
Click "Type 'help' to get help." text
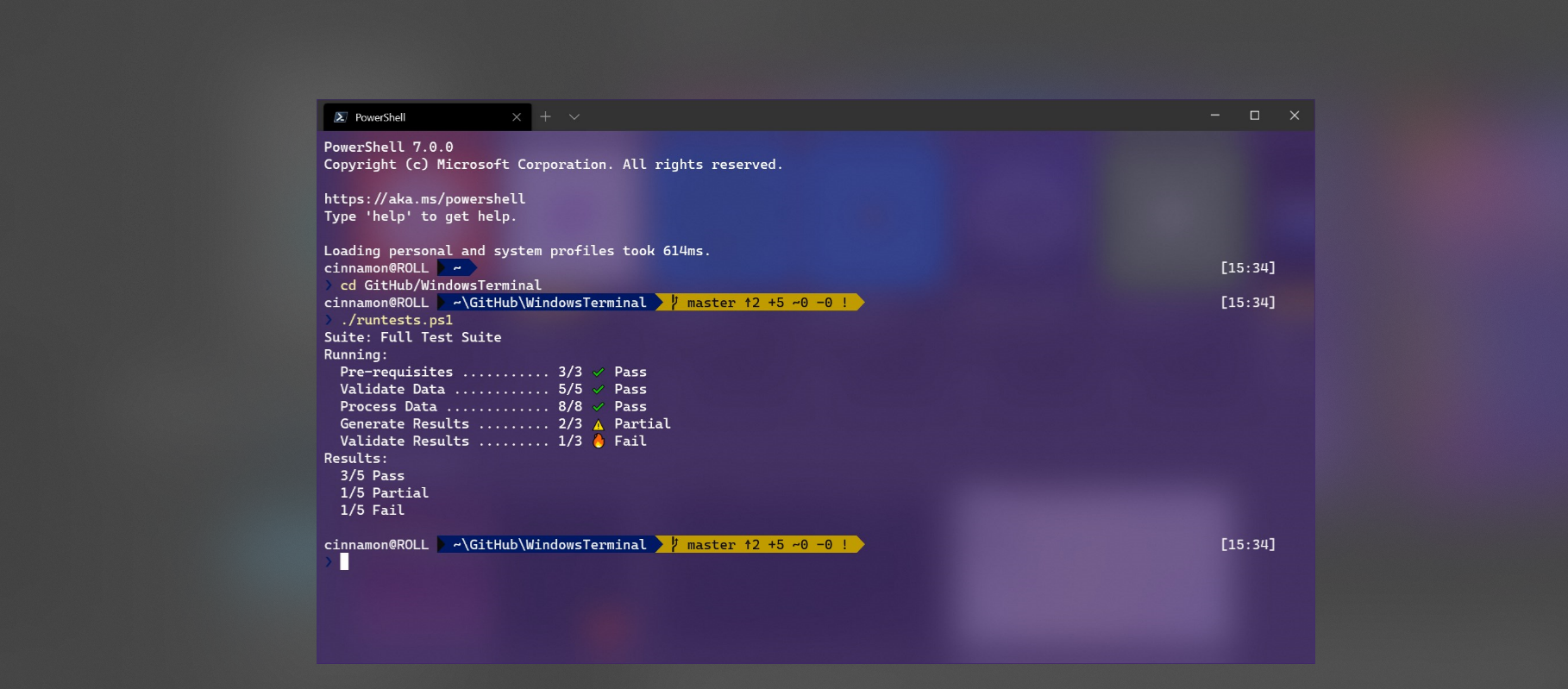[420, 216]
